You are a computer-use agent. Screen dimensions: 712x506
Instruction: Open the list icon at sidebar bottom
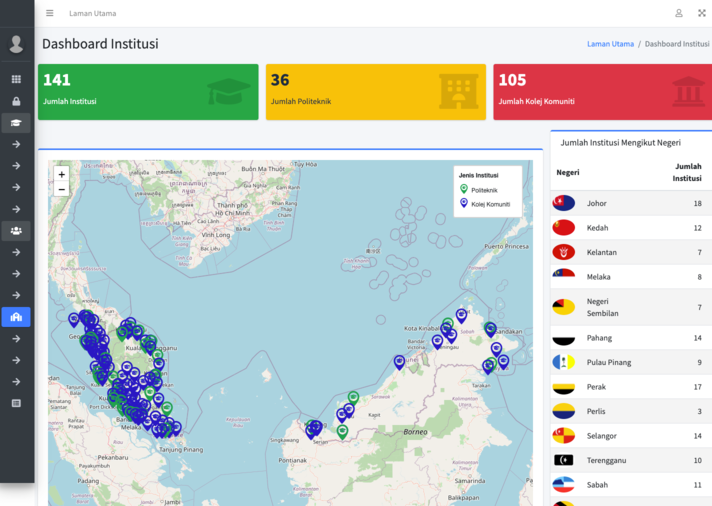coord(16,403)
